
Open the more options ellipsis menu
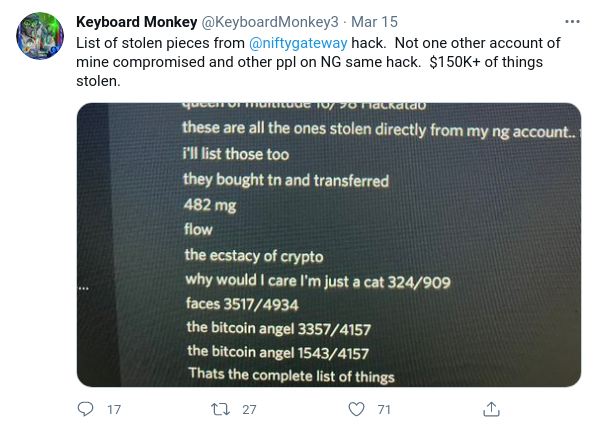(572, 22)
